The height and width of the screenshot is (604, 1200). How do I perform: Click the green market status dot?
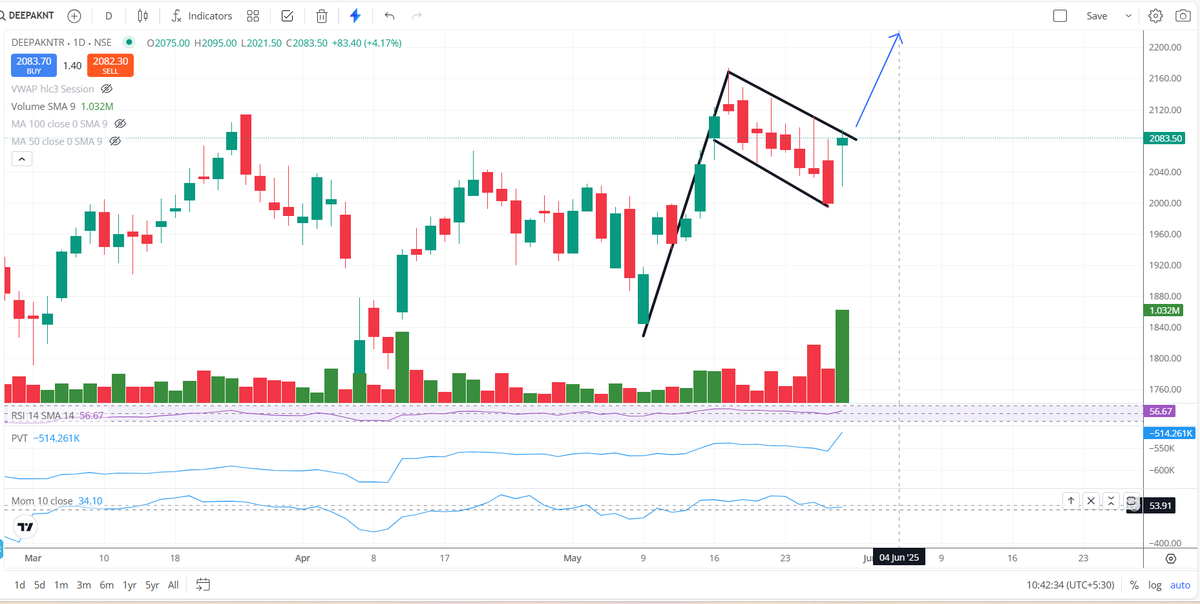129,43
